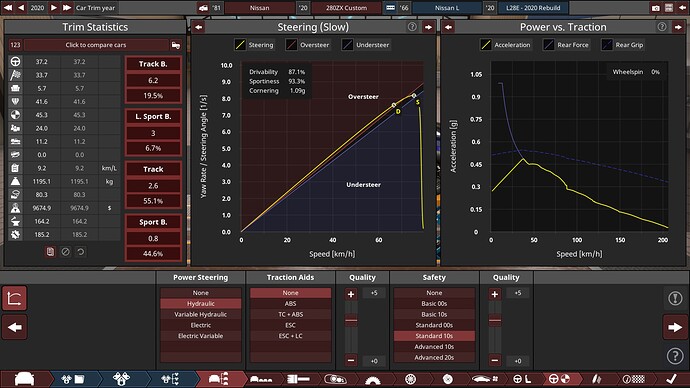Open the L28E - 2020 Rebuild variant
Screen dimensions: 690x388
[x=533, y=8]
